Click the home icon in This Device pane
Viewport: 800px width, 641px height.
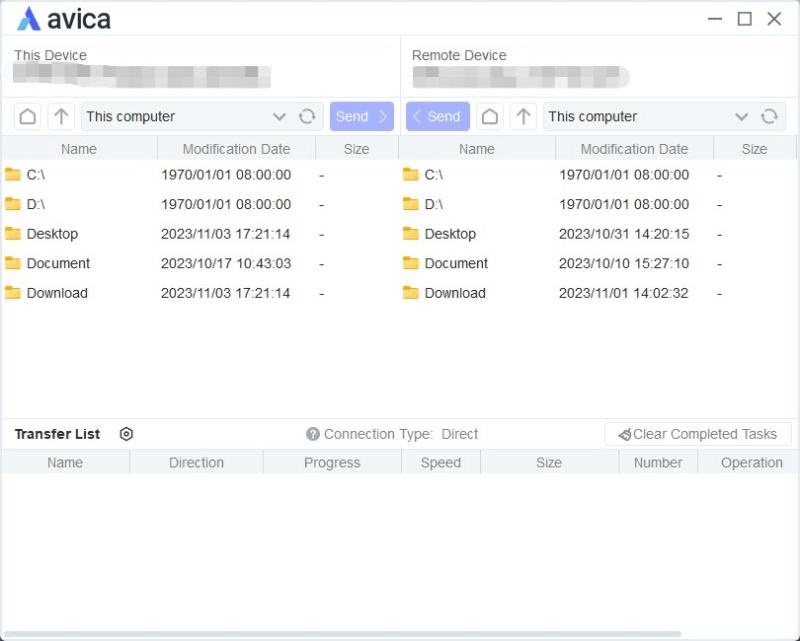(28, 116)
